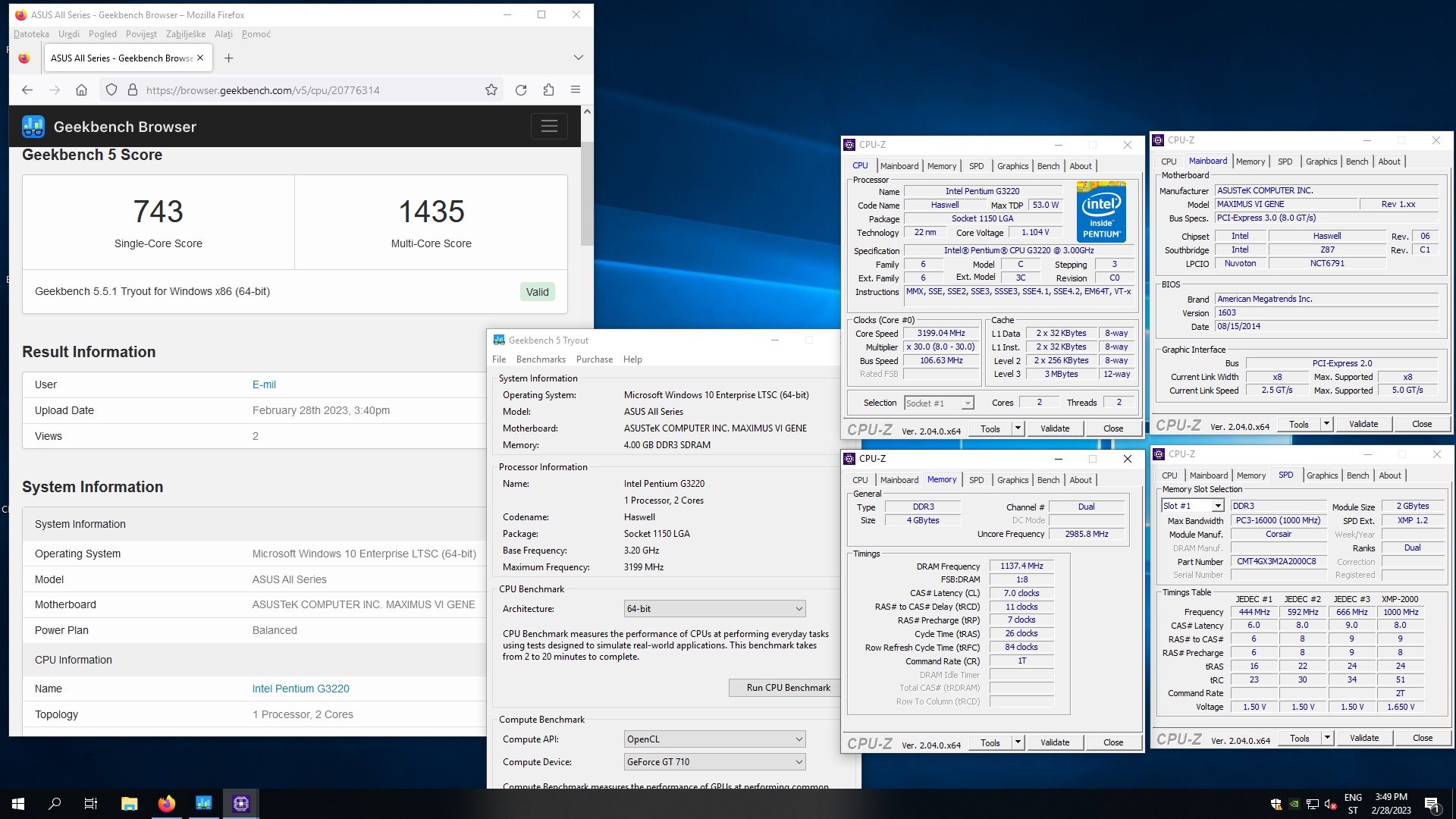
Task: Open the Firefox hamburger application menu
Action: point(576,89)
